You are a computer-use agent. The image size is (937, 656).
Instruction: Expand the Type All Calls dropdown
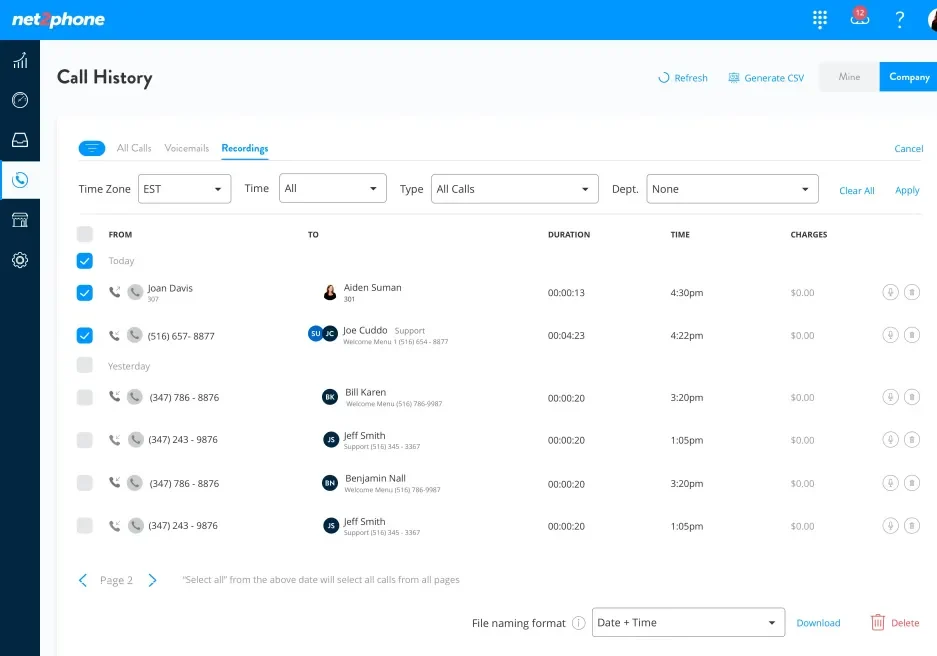point(514,189)
